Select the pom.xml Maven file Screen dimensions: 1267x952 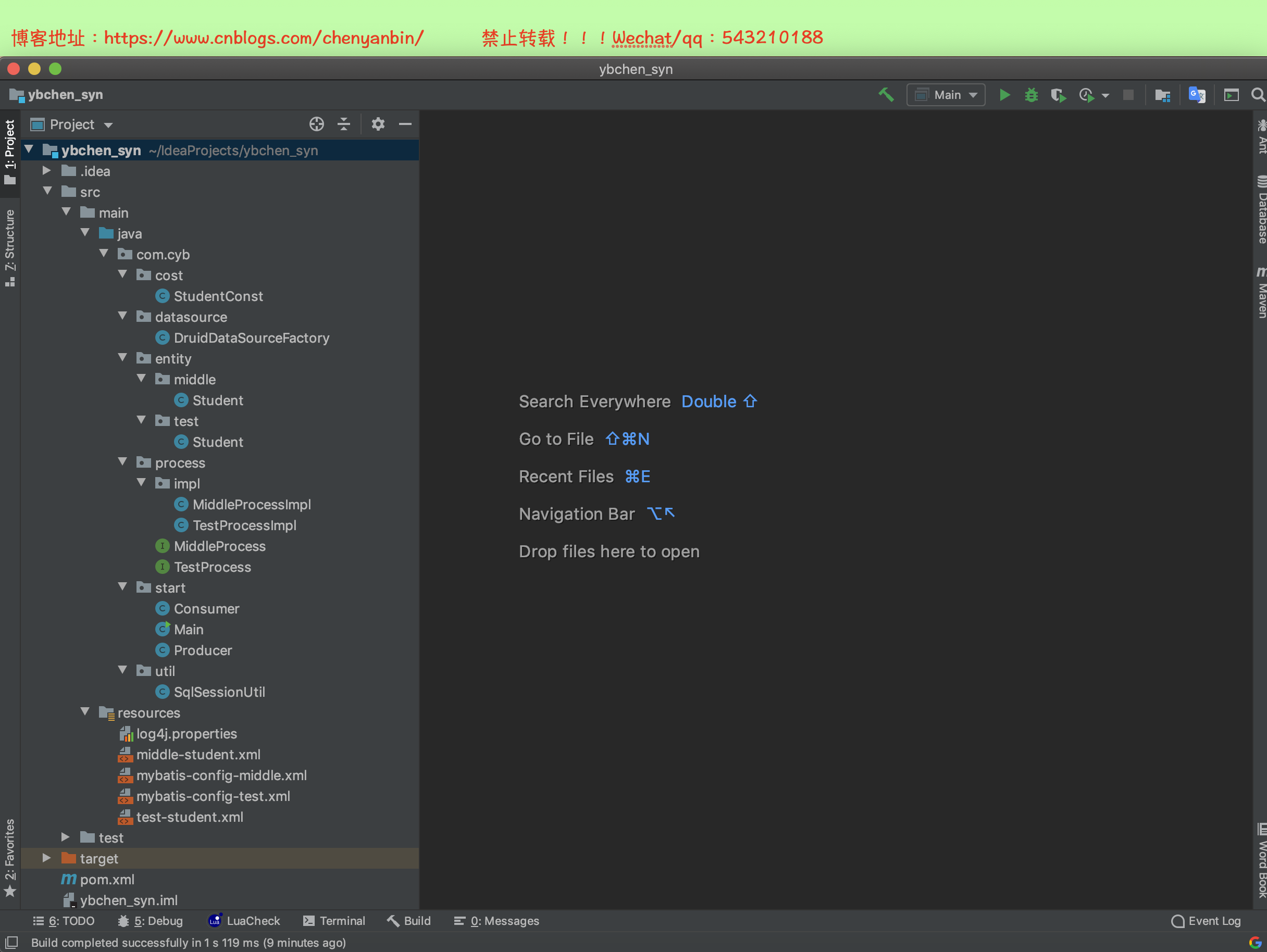(x=98, y=879)
